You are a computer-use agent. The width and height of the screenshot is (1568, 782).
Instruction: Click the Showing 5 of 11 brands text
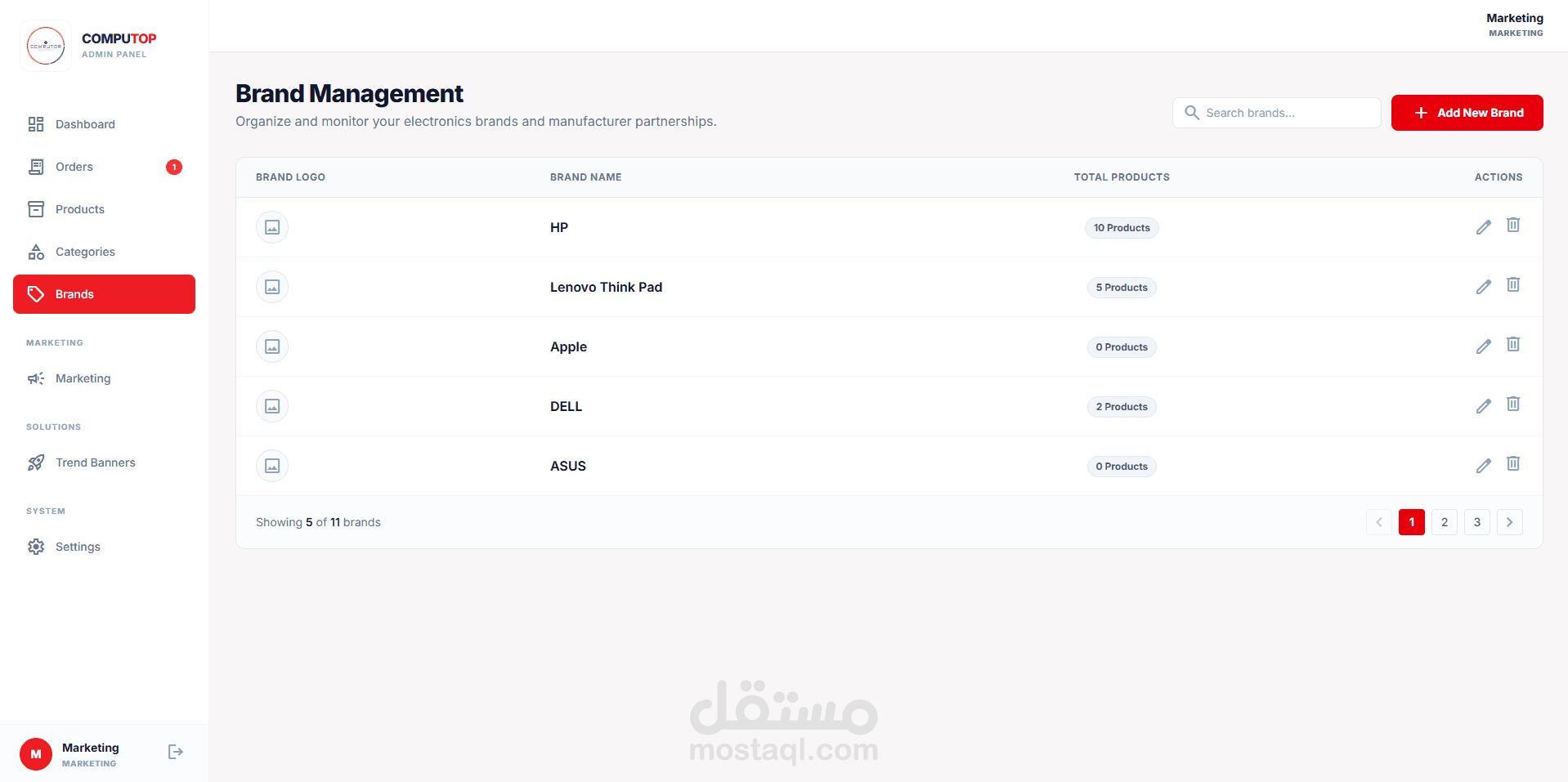pos(318,522)
